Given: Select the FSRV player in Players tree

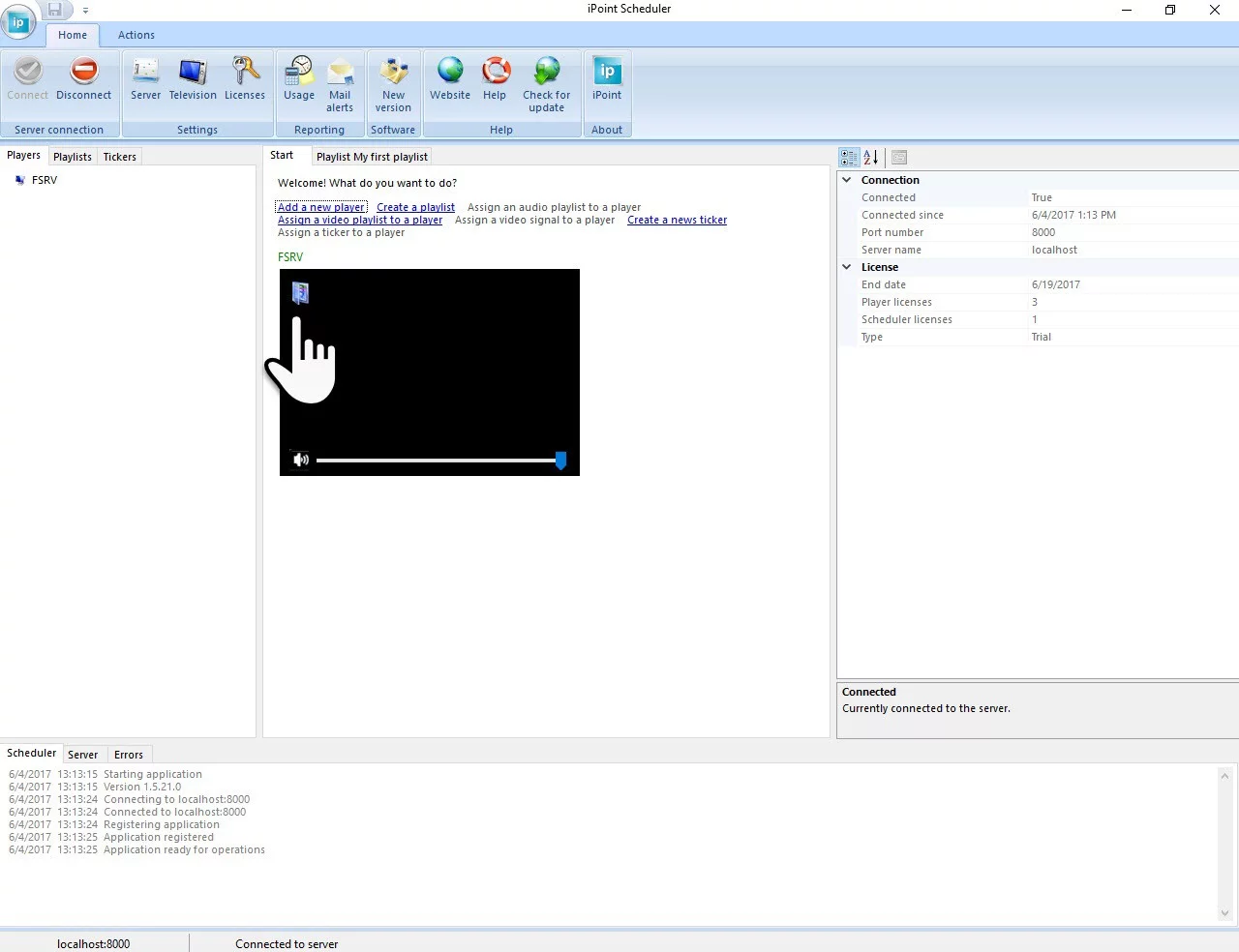Looking at the screenshot, I should point(44,180).
